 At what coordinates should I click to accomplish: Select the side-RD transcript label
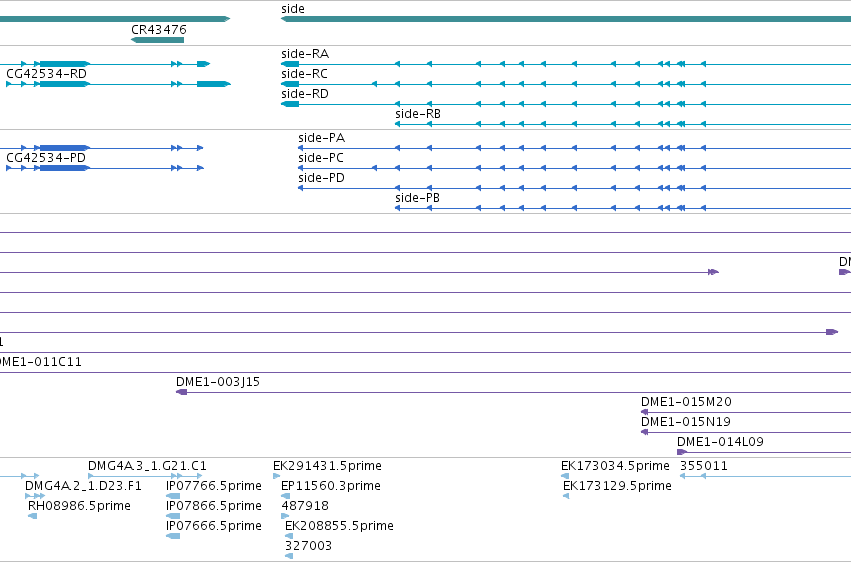305,94
